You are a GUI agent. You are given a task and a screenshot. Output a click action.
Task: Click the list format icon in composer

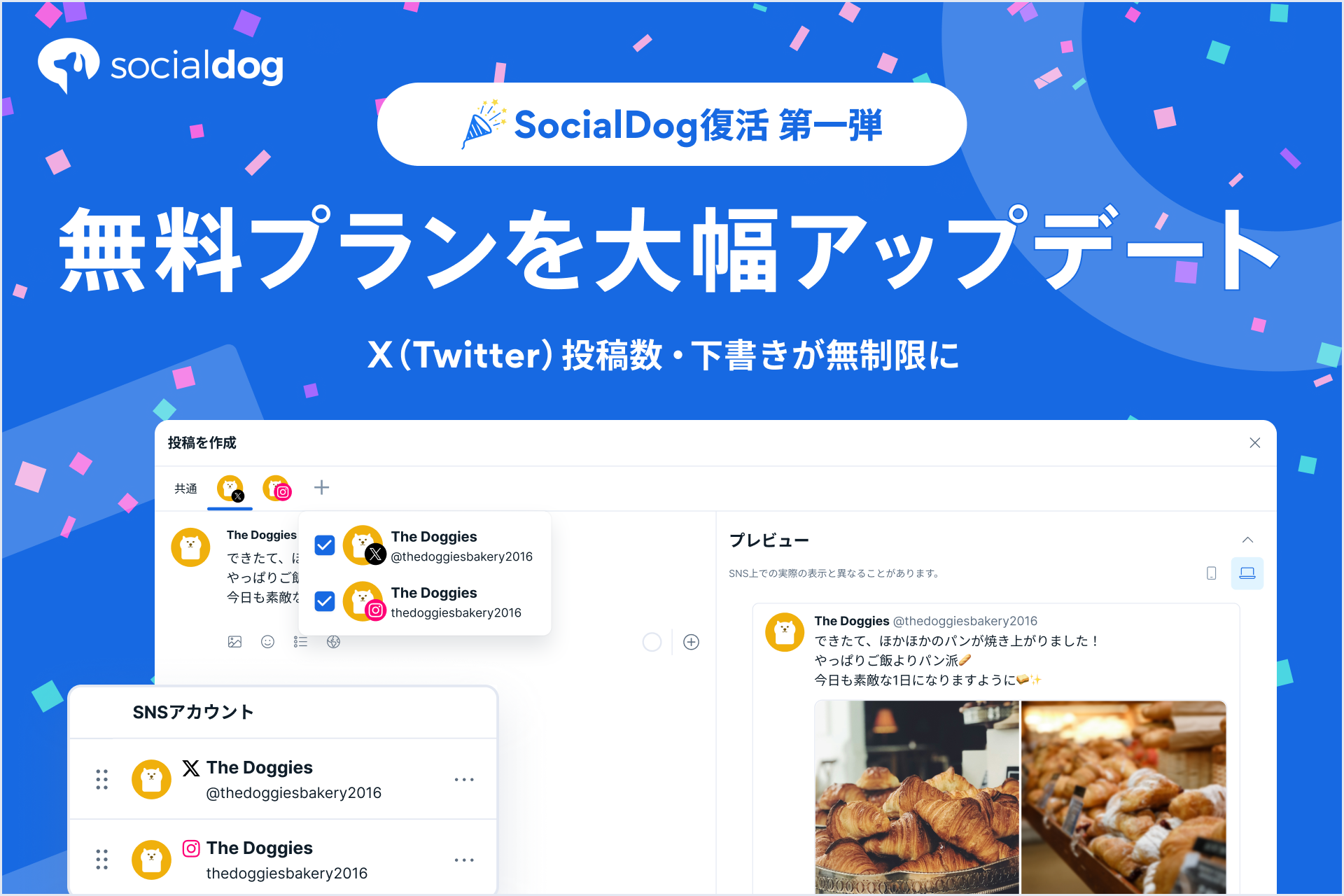pyautogui.click(x=300, y=642)
